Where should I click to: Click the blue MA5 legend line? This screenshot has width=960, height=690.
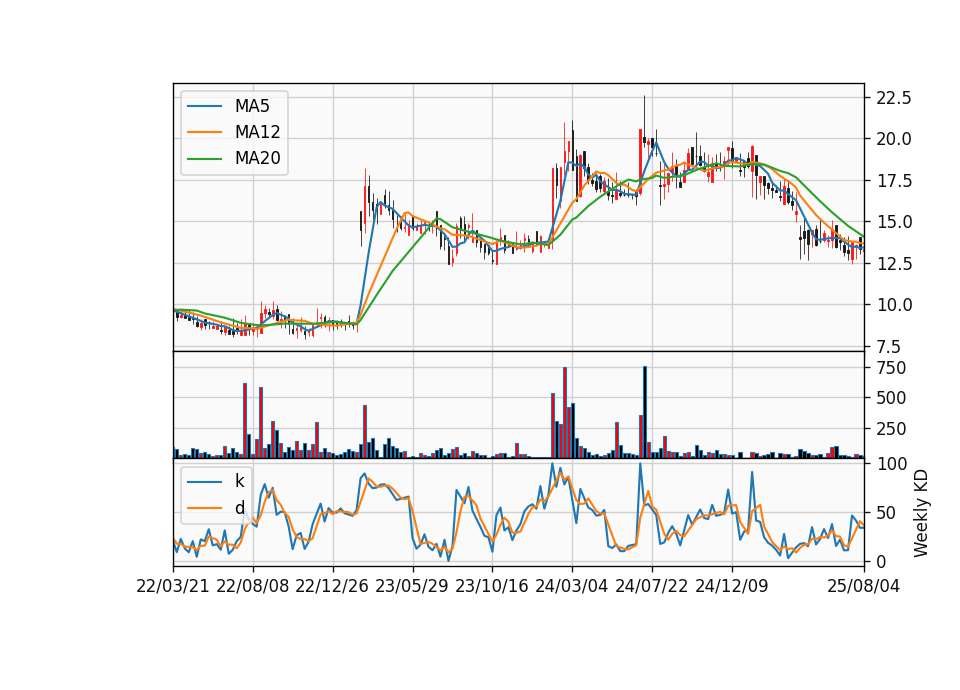[x=204, y=106]
